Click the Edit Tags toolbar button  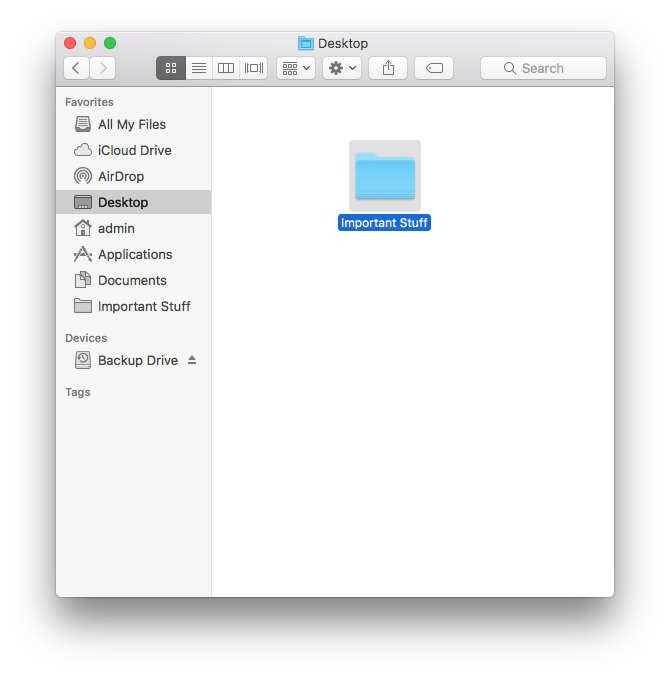point(434,68)
